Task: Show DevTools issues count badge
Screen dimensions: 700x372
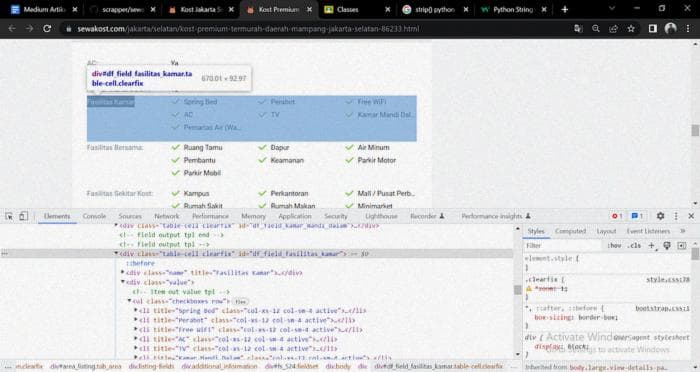Action: 637,216
